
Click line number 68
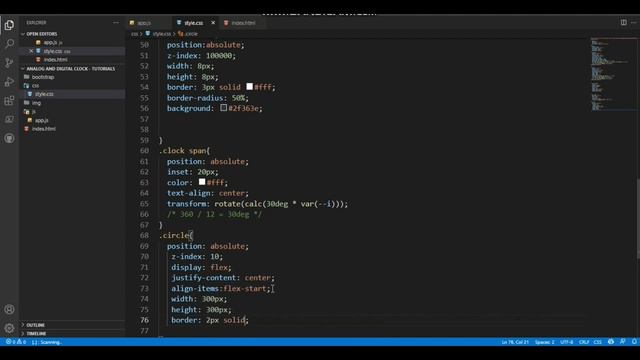tap(144, 236)
